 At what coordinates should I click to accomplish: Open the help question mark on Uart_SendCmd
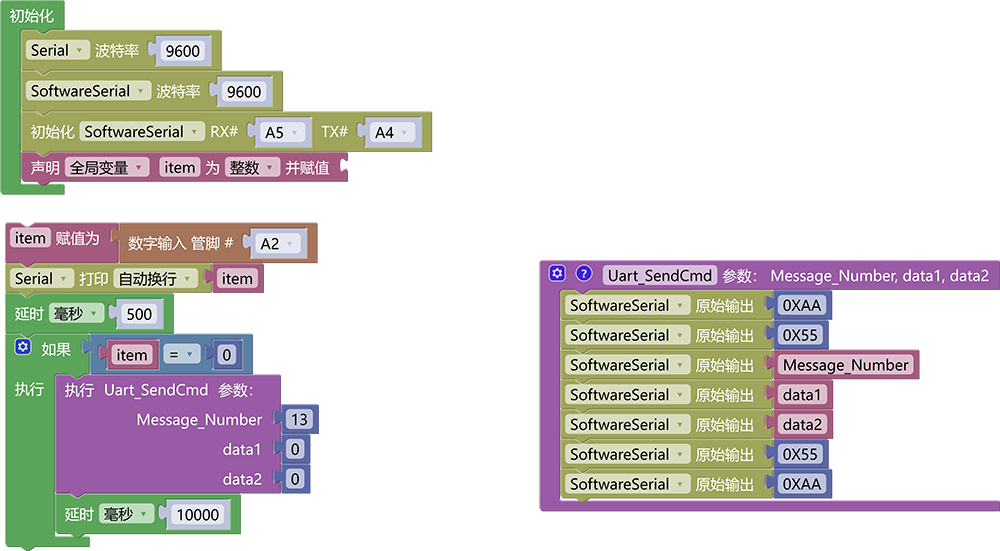pyautogui.click(x=584, y=274)
